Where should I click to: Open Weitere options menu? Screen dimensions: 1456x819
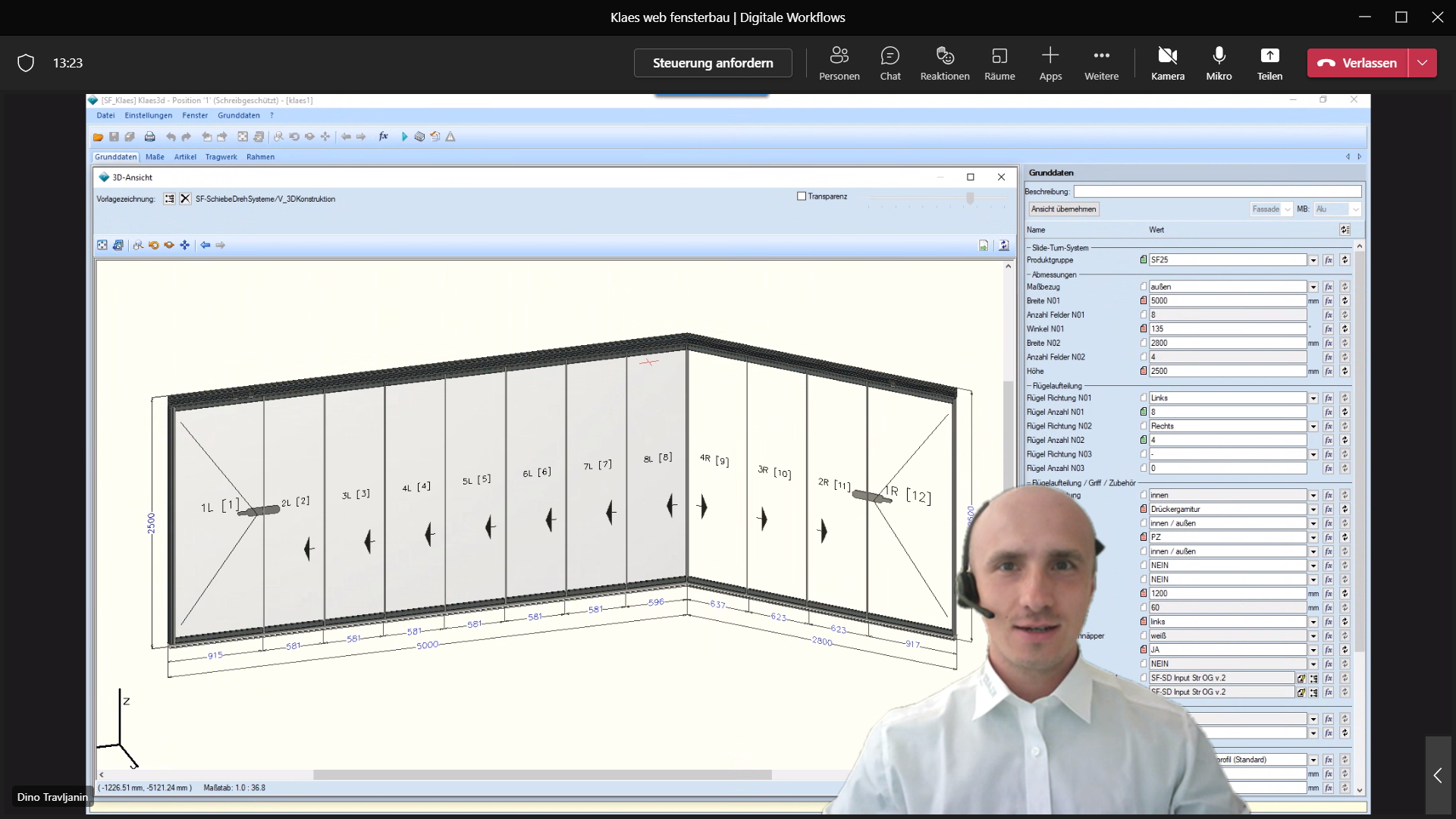coord(1102,63)
